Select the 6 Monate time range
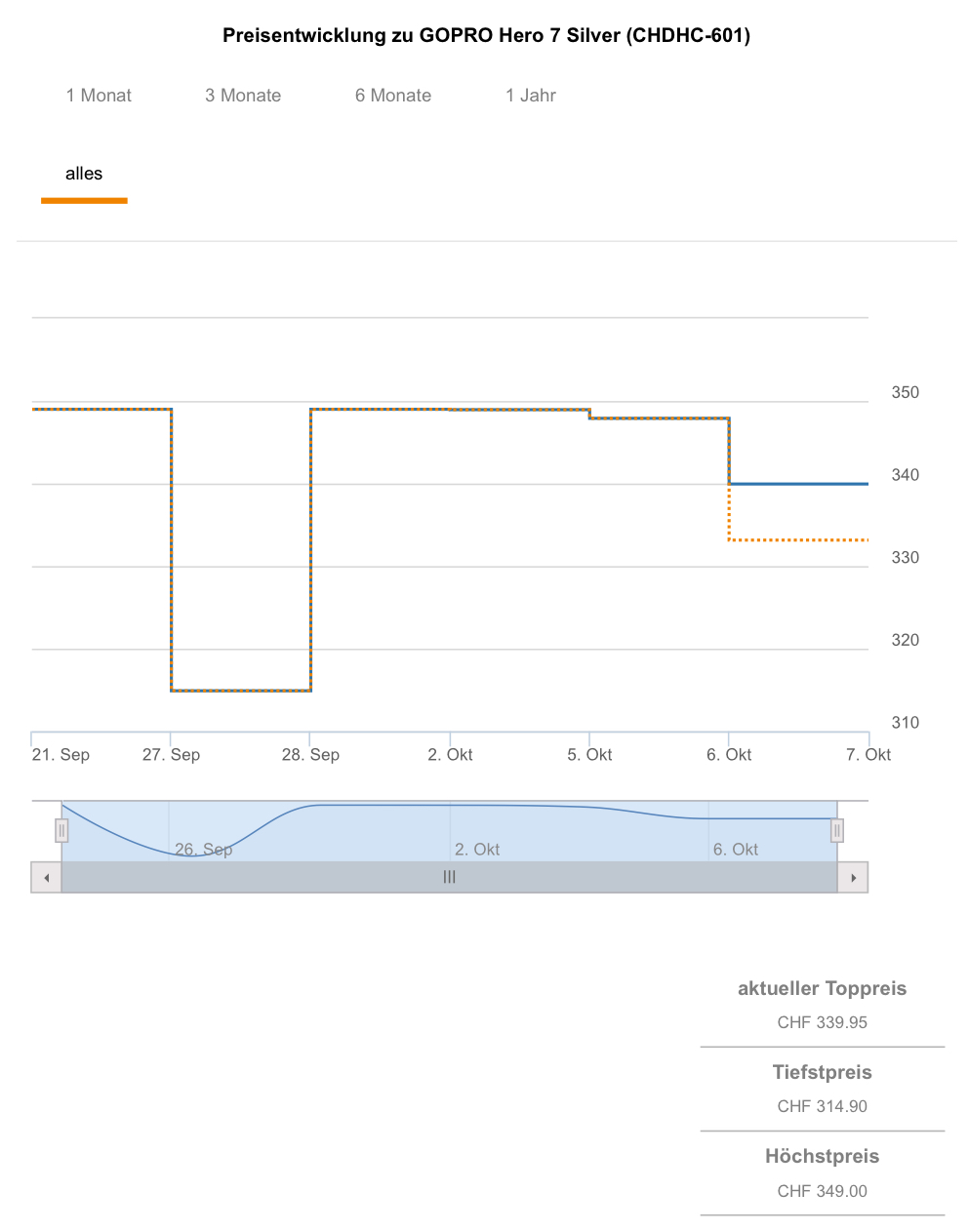 (393, 96)
